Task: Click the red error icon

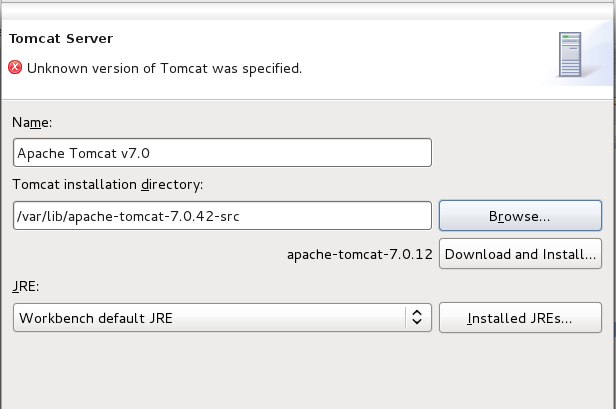Action: pyautogui.click(x=15, y=68)
